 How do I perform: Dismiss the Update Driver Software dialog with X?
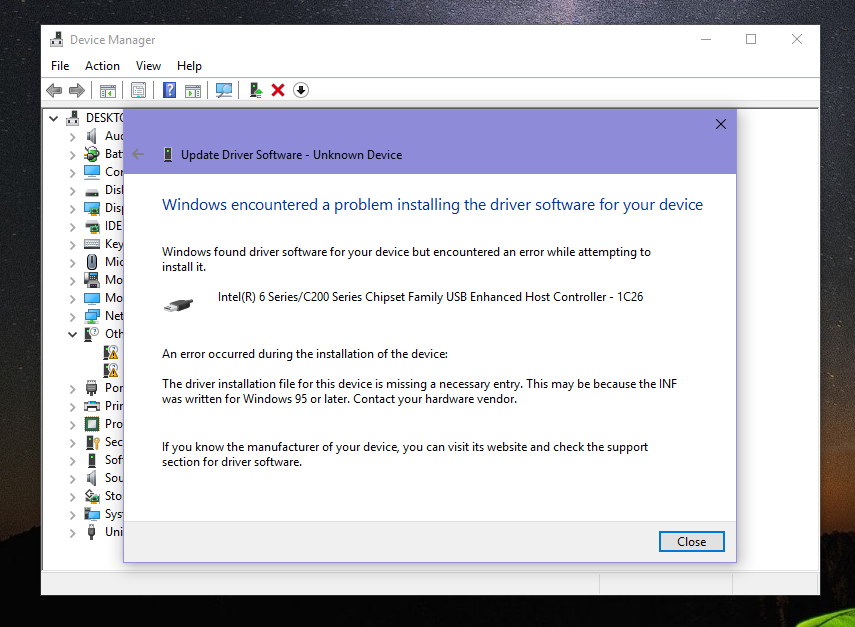coord(721,124)
